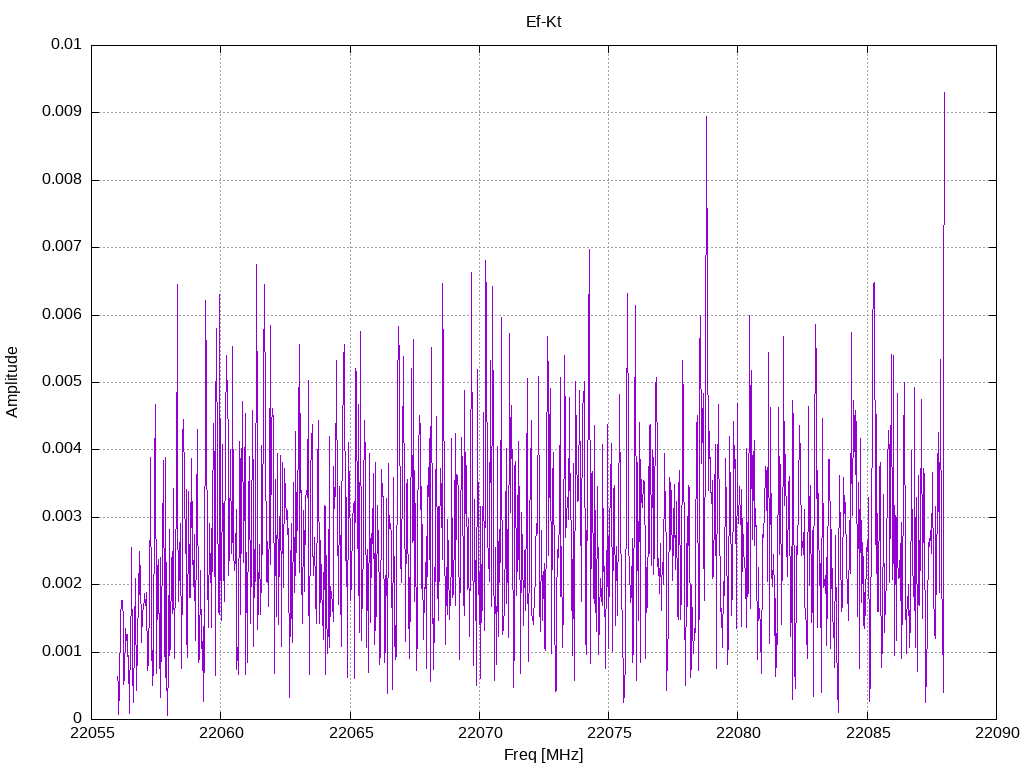The width and height of the screenshot is (1024, 768).
Task: Select the 22090 x-axis tick label
Action: 996,734
